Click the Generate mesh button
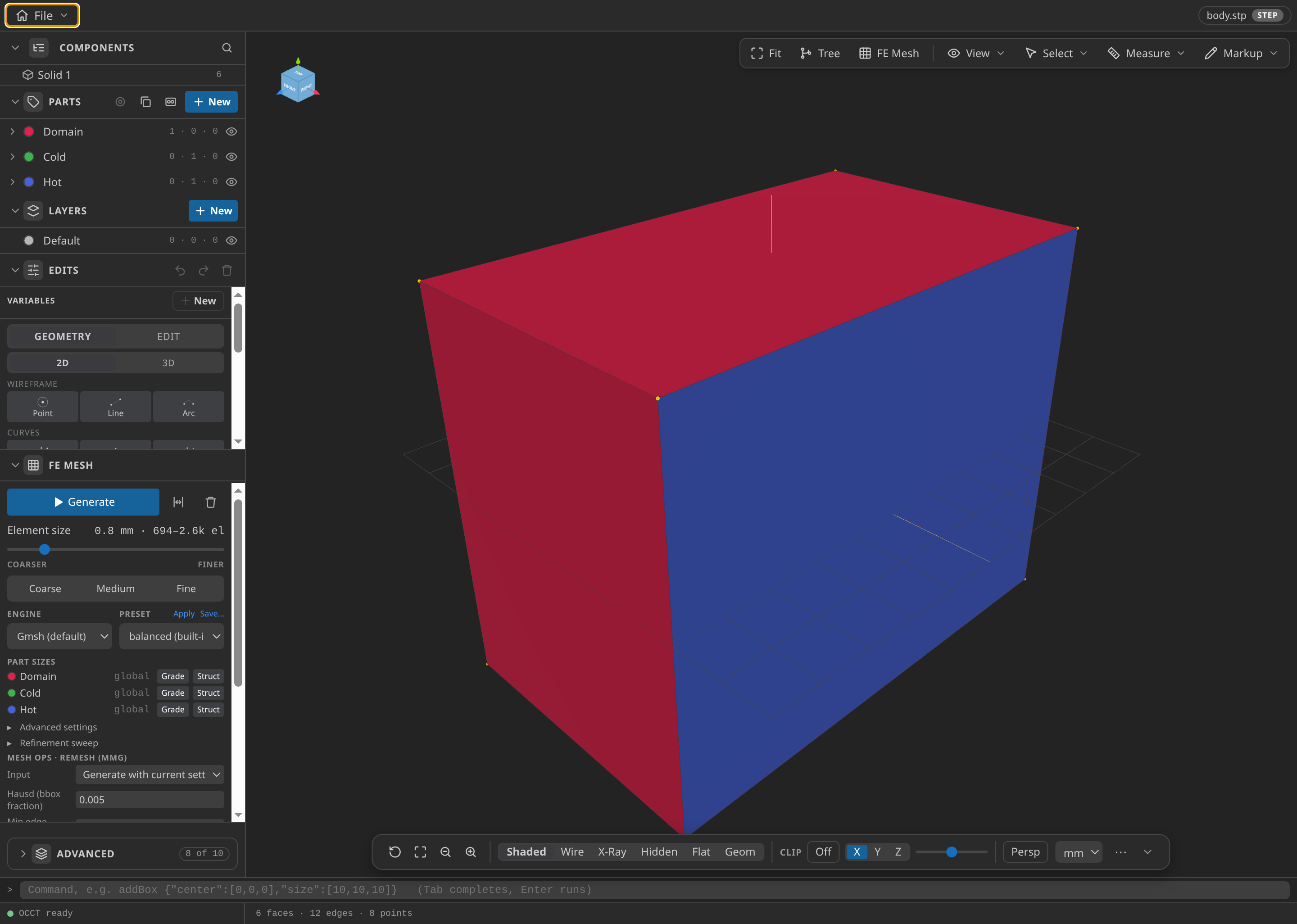This screenshot has height=924, width=1297. (x=83, y=502)
